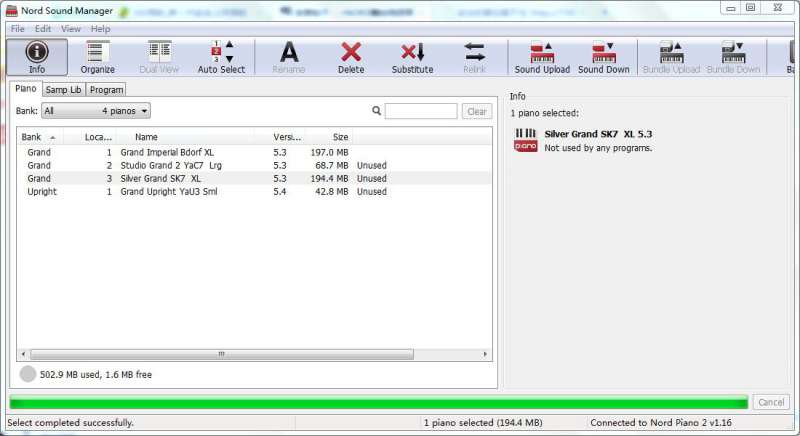Select Grand Upright YaU3 Sml row
Screen dimensions: 800x436
168,191
